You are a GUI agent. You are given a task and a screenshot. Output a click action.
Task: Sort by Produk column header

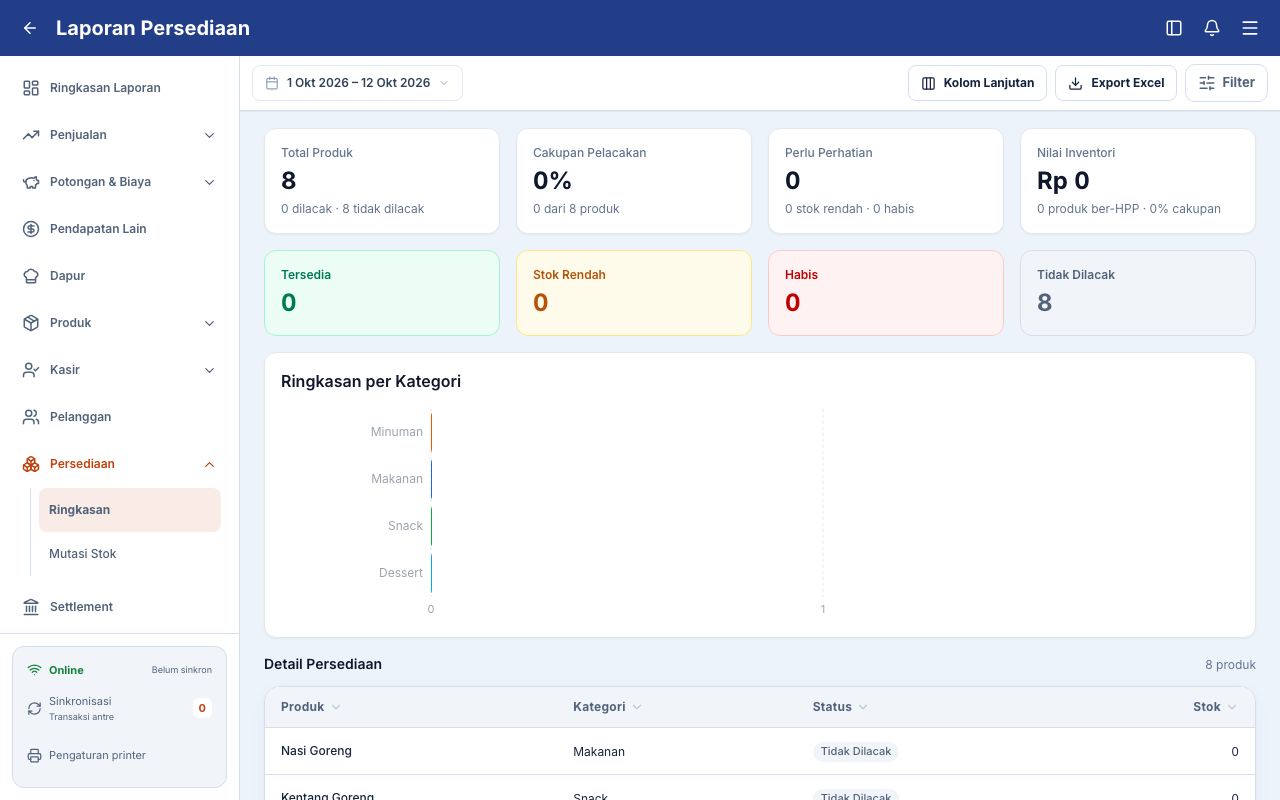click(x=311, y=707)
